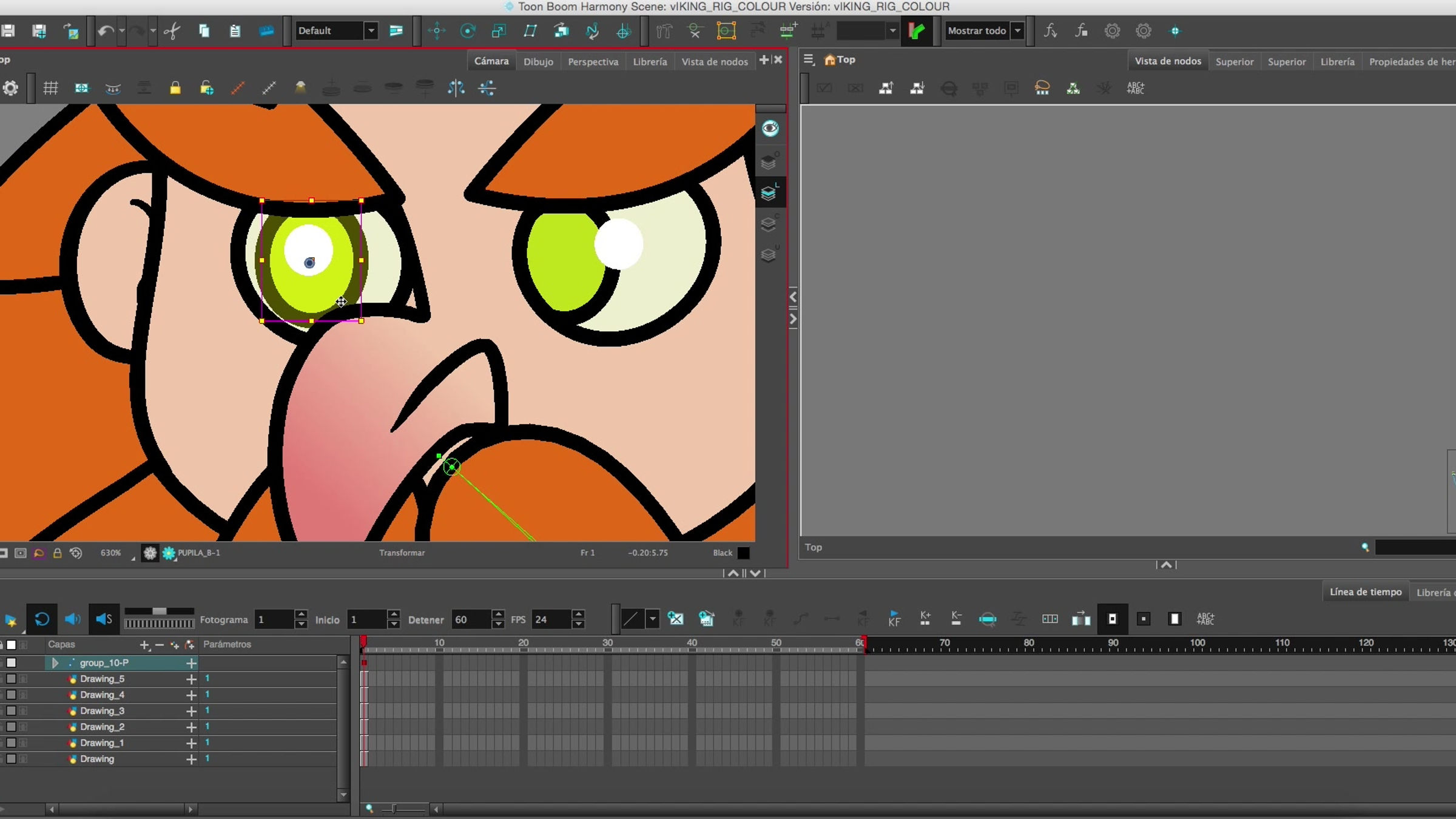Click the K+ next keyframe icon
This screenshot has width=1456, height=819.
(925, 619)
